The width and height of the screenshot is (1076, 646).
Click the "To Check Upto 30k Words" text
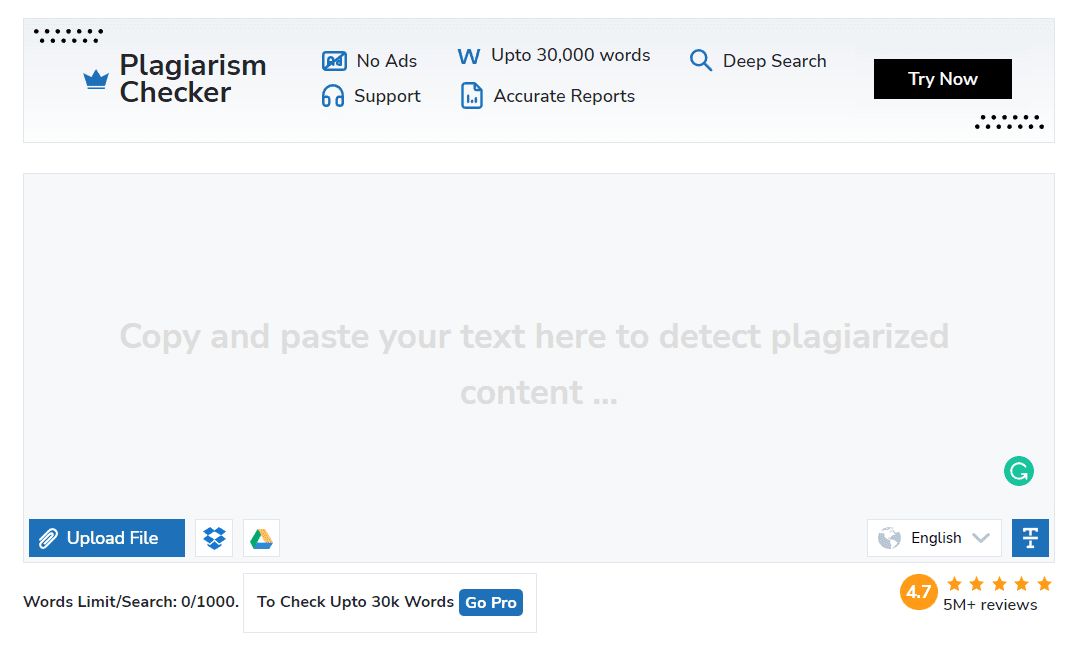[355, 602]
